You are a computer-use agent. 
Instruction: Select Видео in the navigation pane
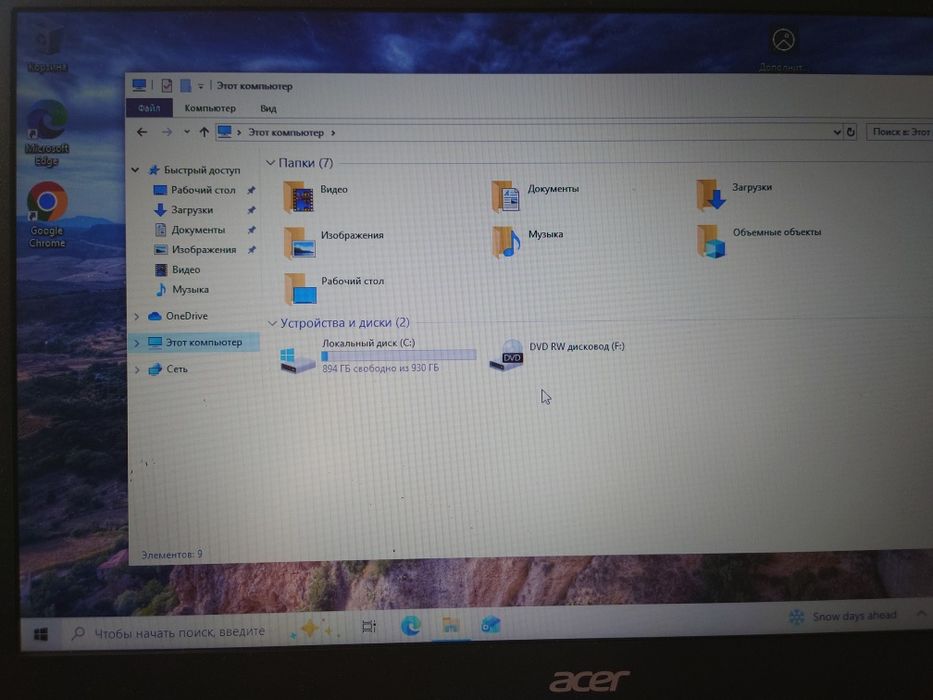pos(186,270)
